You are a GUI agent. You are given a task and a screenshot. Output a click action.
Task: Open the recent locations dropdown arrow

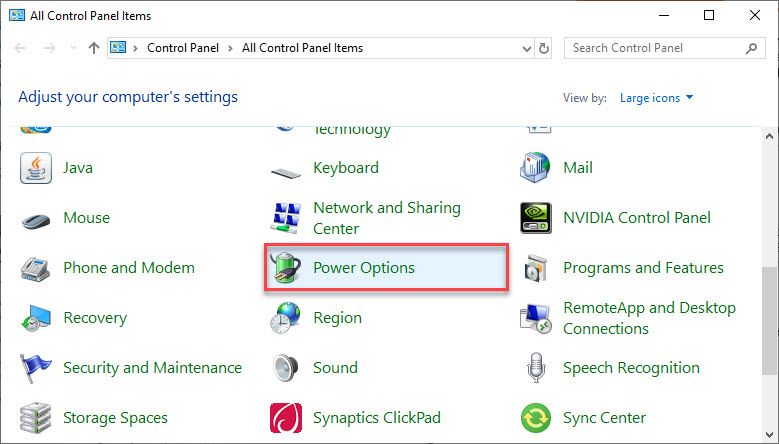[x=74, y=48]
